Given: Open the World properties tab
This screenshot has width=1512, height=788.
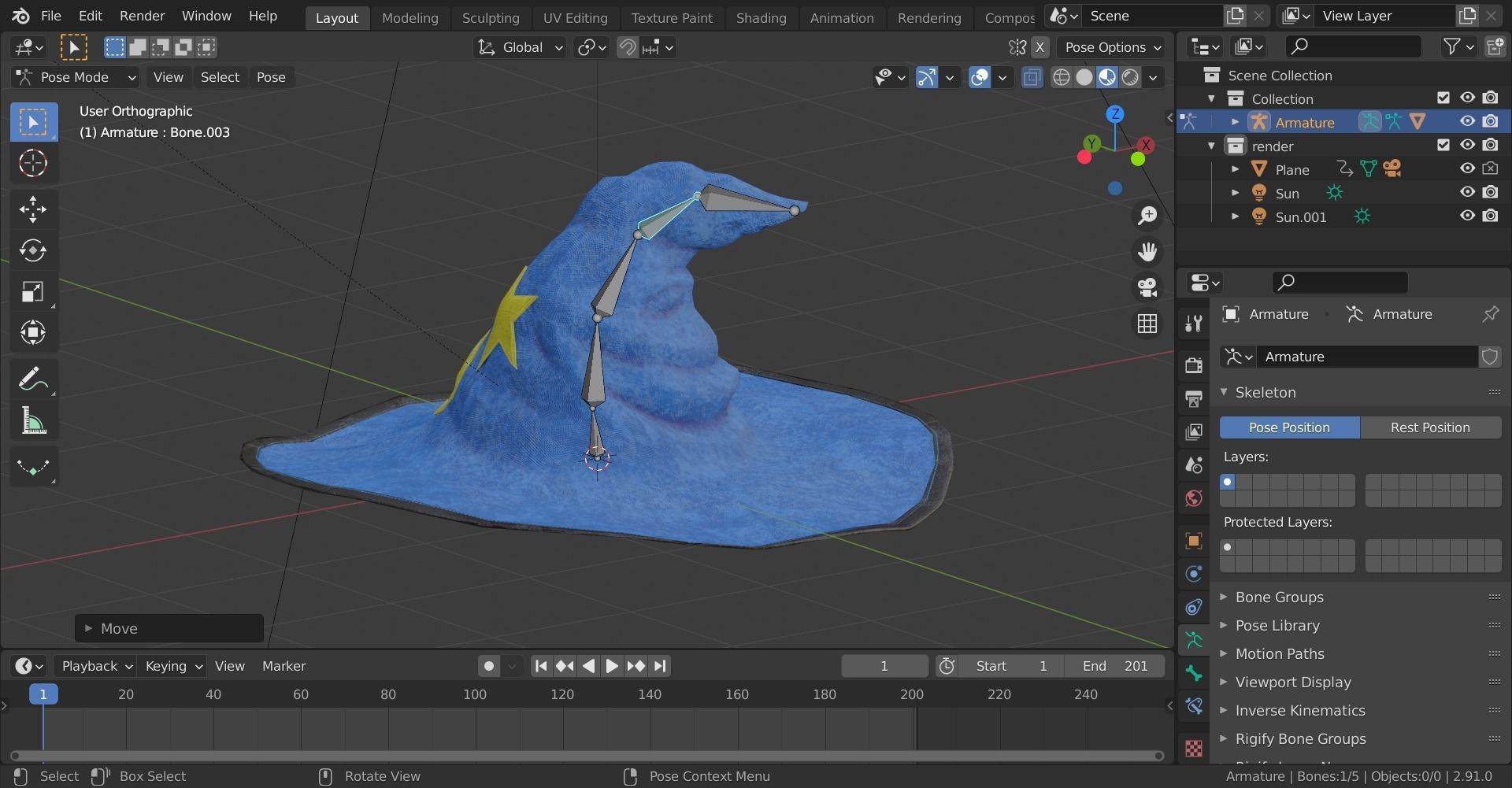Looking at the screenshot, I should click(x=1194, y=498).
